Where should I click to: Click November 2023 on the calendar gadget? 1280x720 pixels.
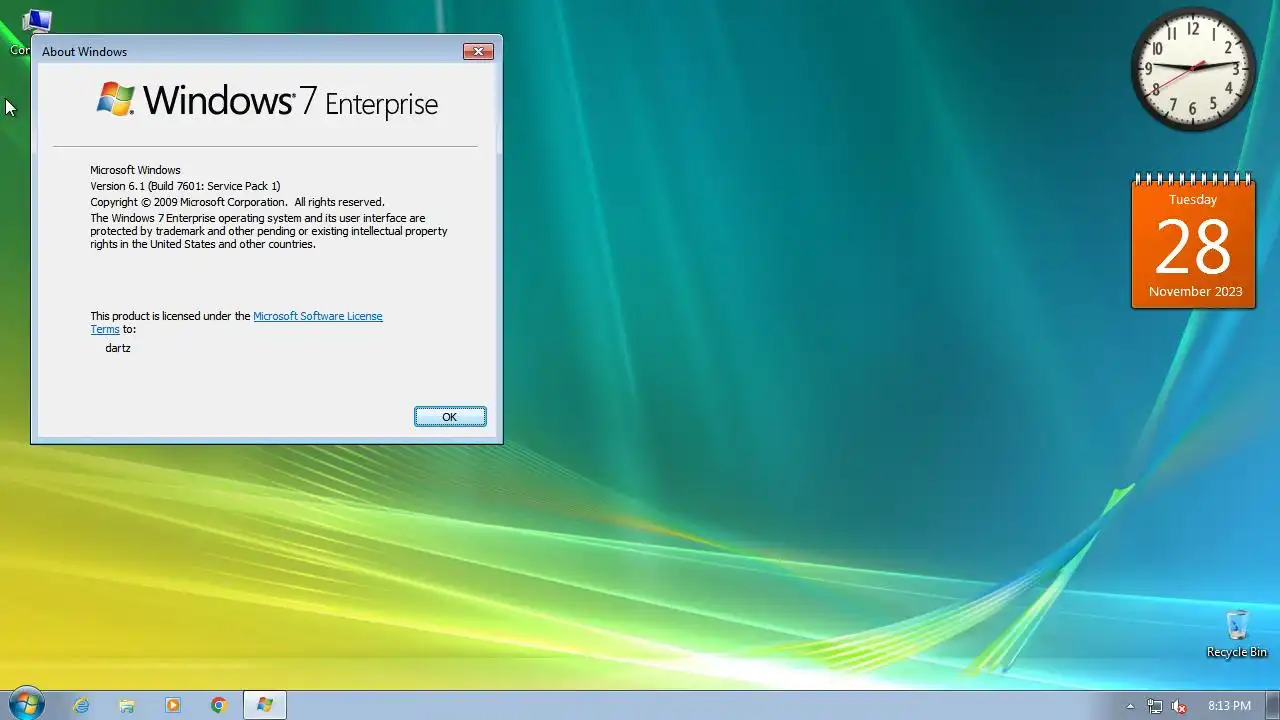(x=1195, y=292)
